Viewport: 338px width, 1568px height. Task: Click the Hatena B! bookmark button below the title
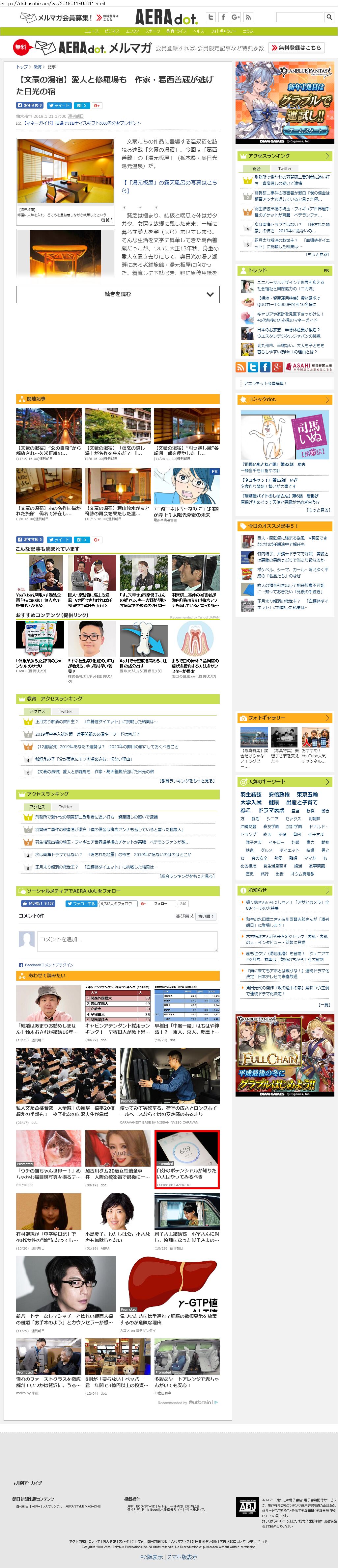[x=82, y=105]
